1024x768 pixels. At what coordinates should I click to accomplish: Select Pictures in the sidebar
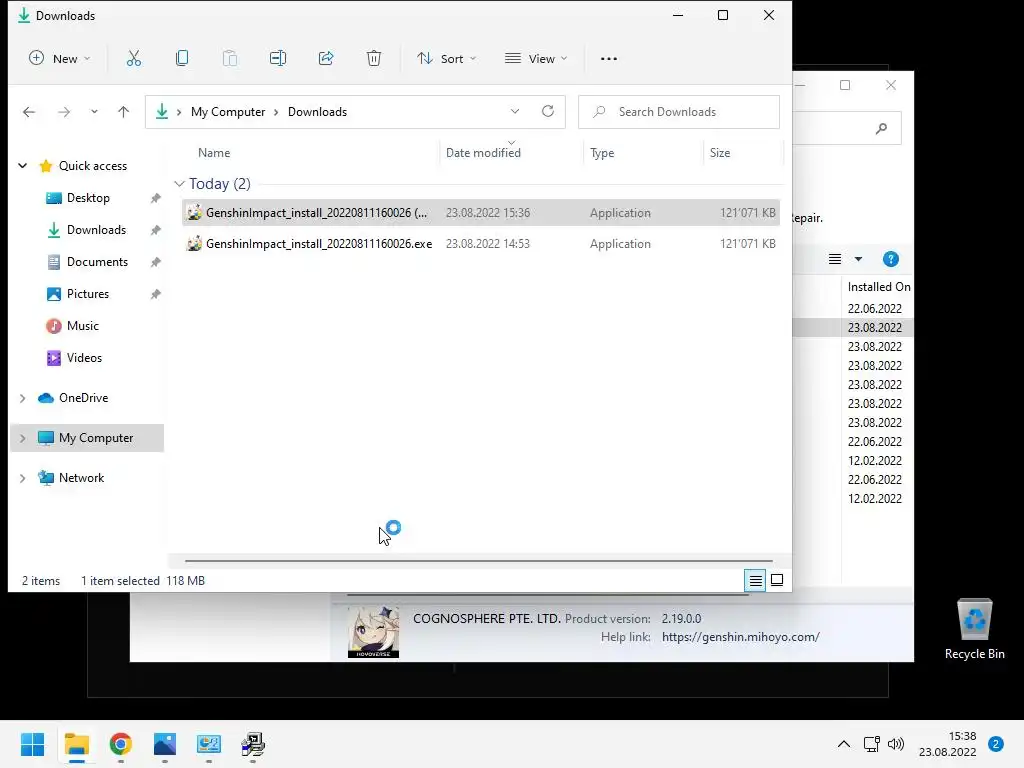[x=88, y=294]
